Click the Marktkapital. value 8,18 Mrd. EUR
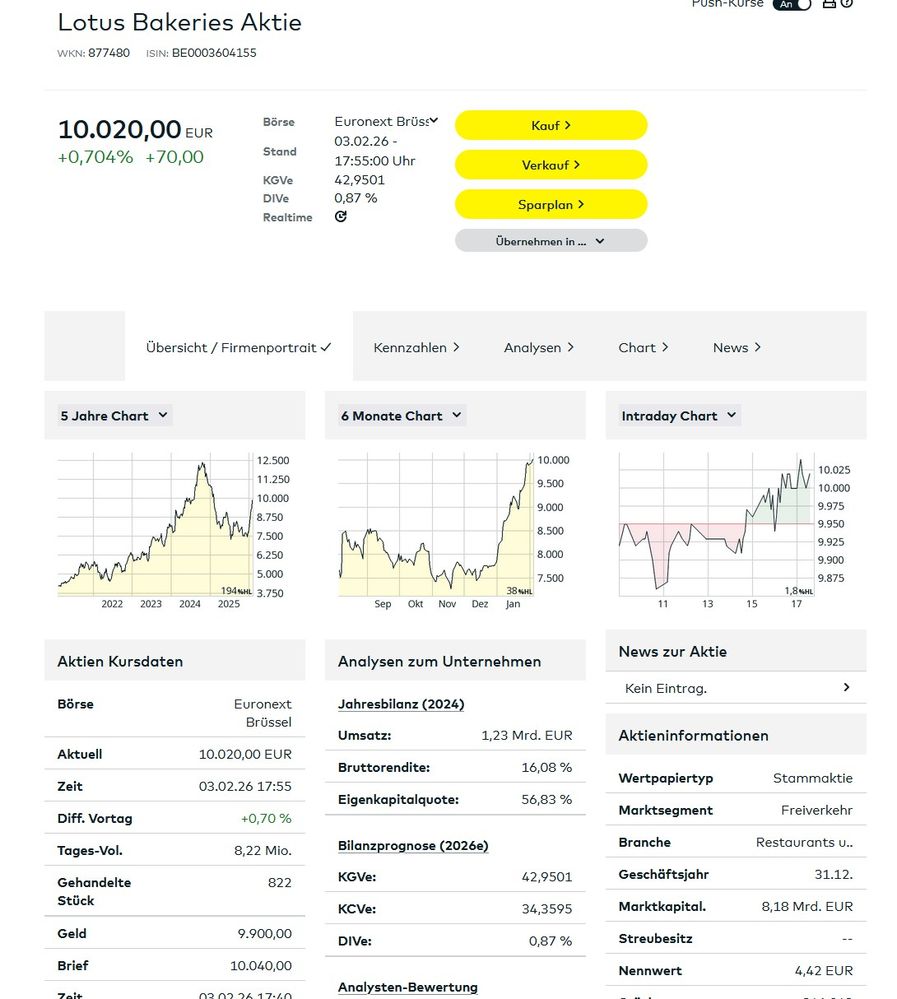The image size is (897, 999). pos(807,906)
